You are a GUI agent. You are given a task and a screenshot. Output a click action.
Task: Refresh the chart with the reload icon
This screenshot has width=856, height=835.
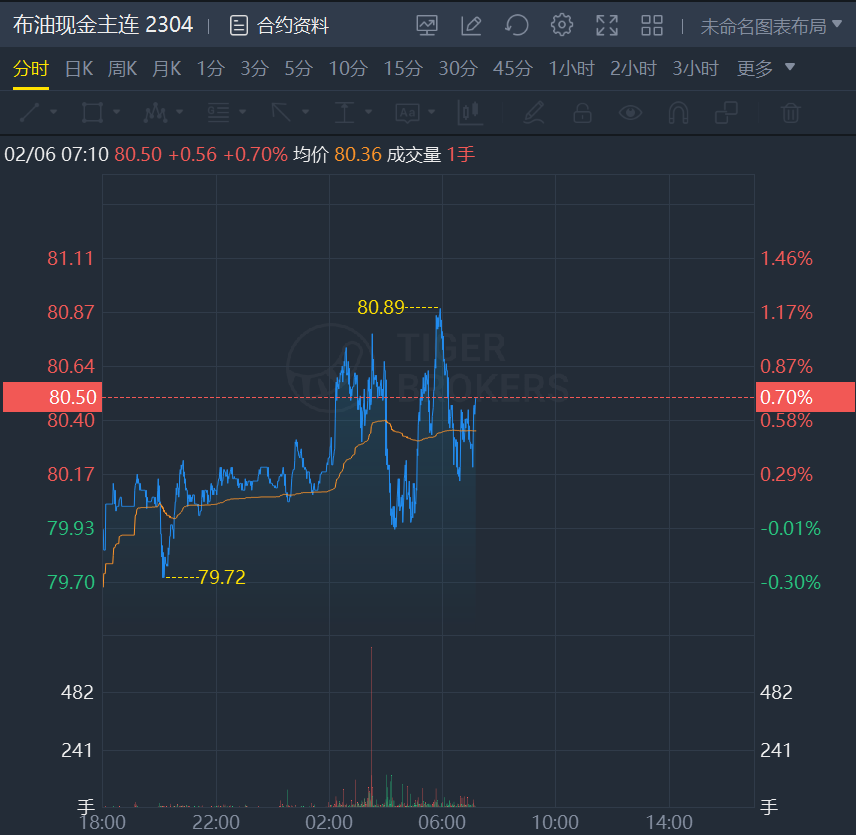pyautogui.click(x=516, y=26)
